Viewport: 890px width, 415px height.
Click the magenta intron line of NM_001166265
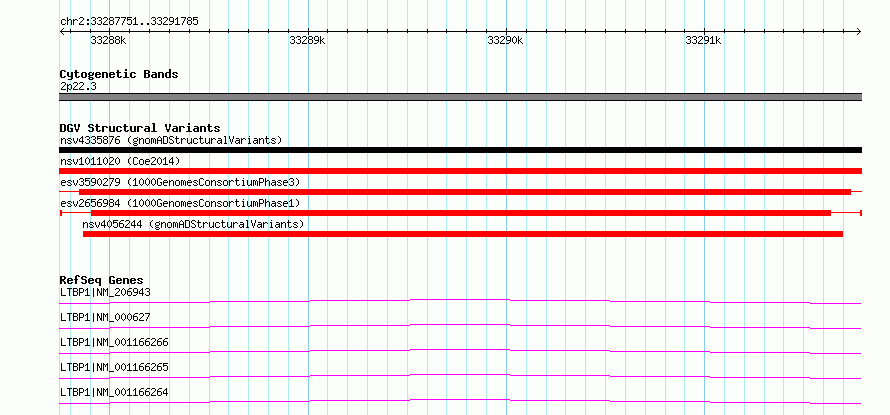(460, 375)
